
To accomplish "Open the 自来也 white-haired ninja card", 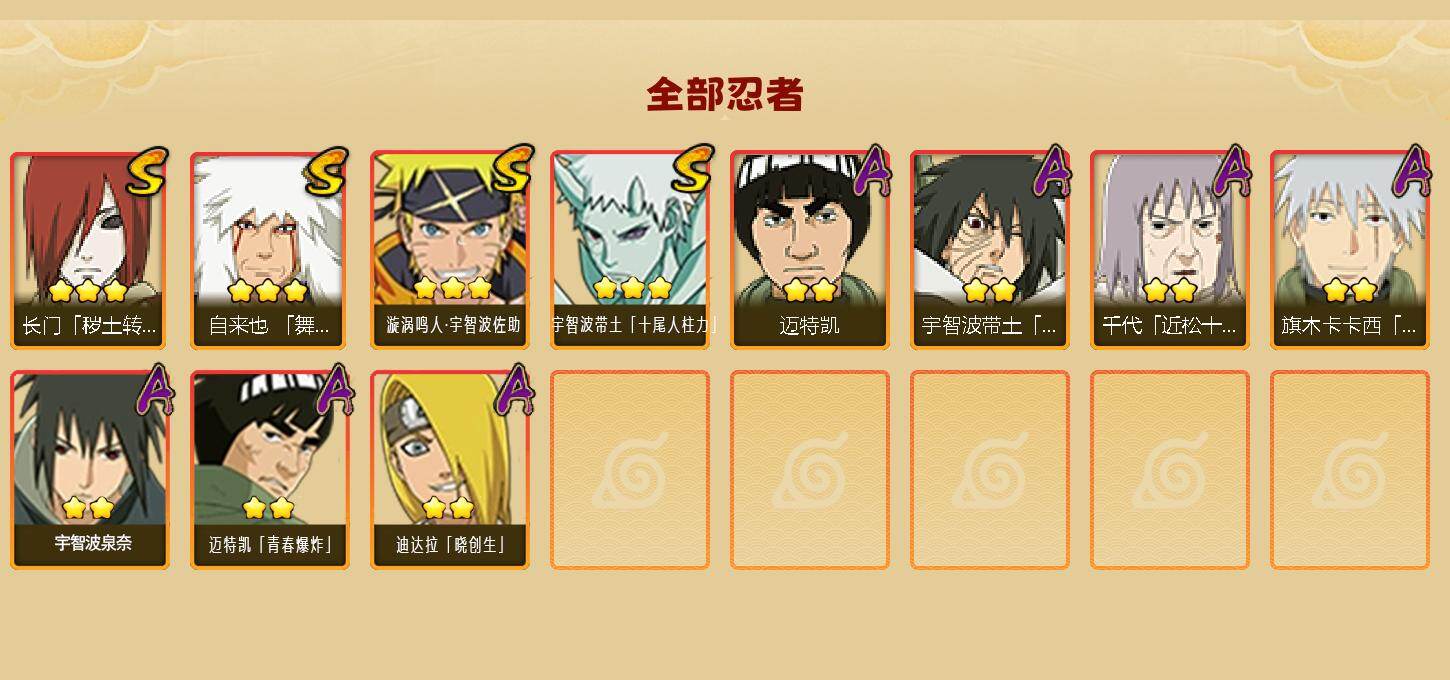I will click(x=270, y=250).
